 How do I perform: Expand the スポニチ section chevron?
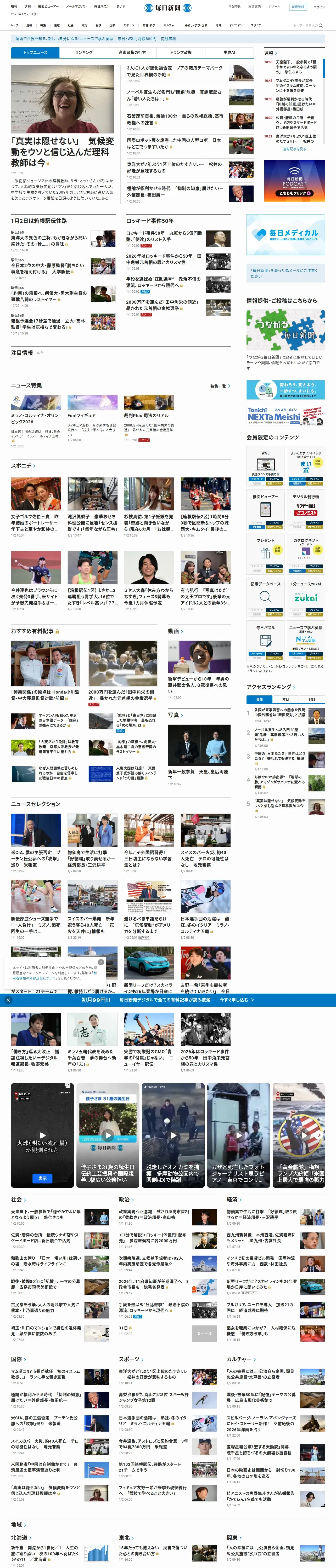tap(34, 466)
